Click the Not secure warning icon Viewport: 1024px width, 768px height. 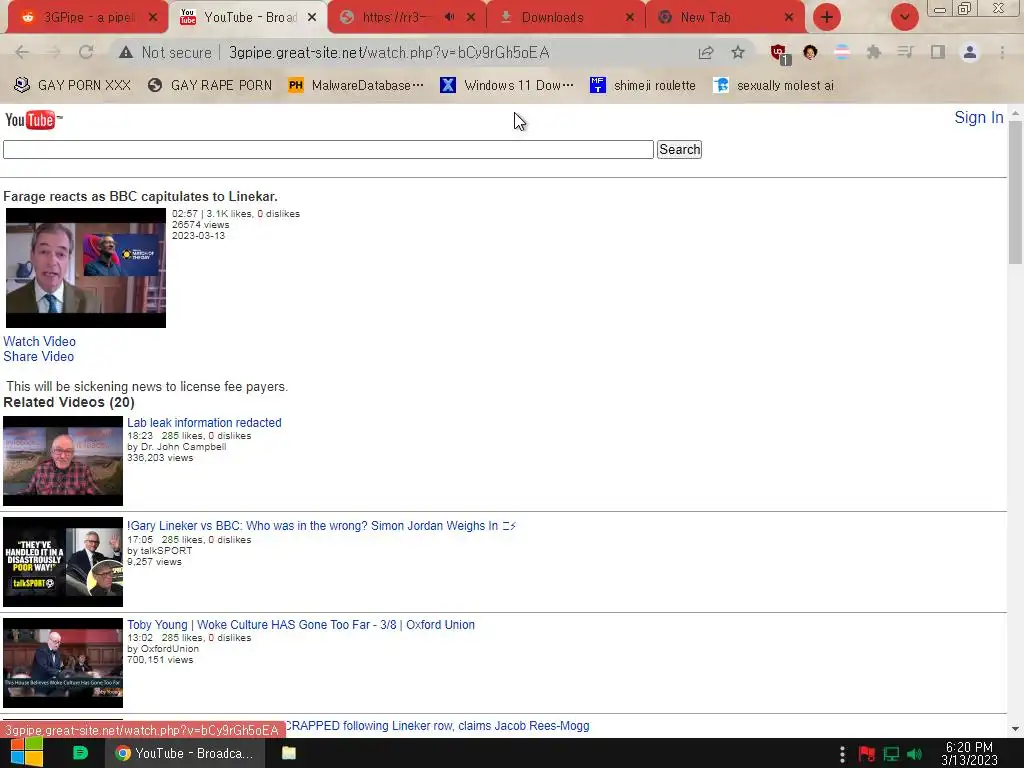126,52
